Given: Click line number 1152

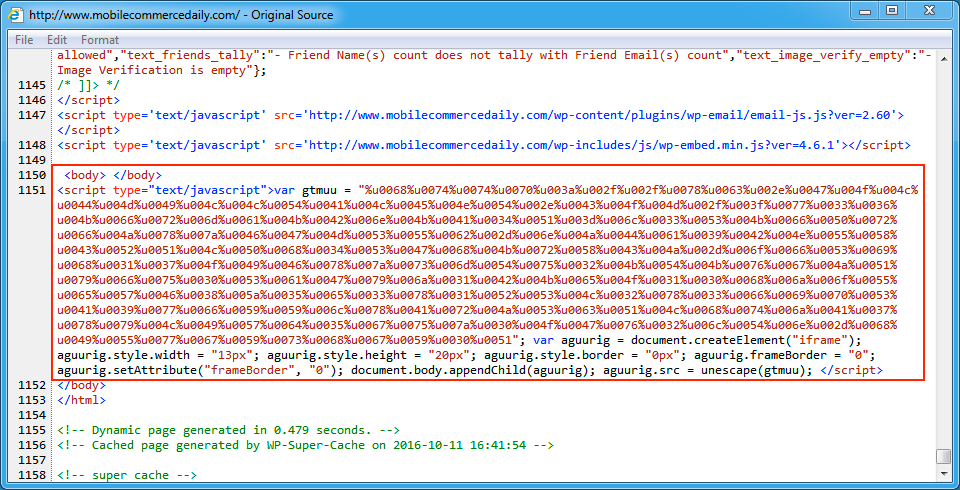Looking at the screenshot, I should pyautogui.click(x=33, y=385).
